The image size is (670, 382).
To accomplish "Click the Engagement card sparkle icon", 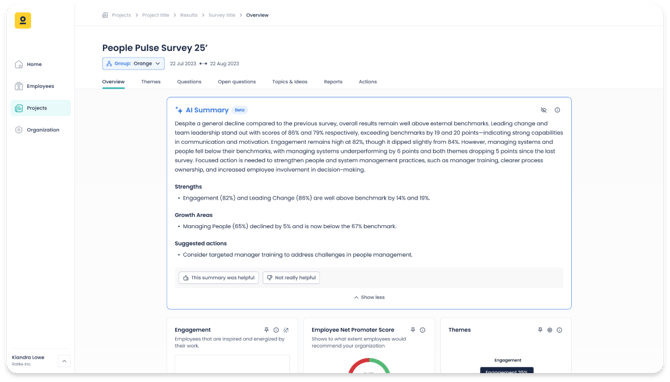I will pyautogui.click(x=286, y=330).
